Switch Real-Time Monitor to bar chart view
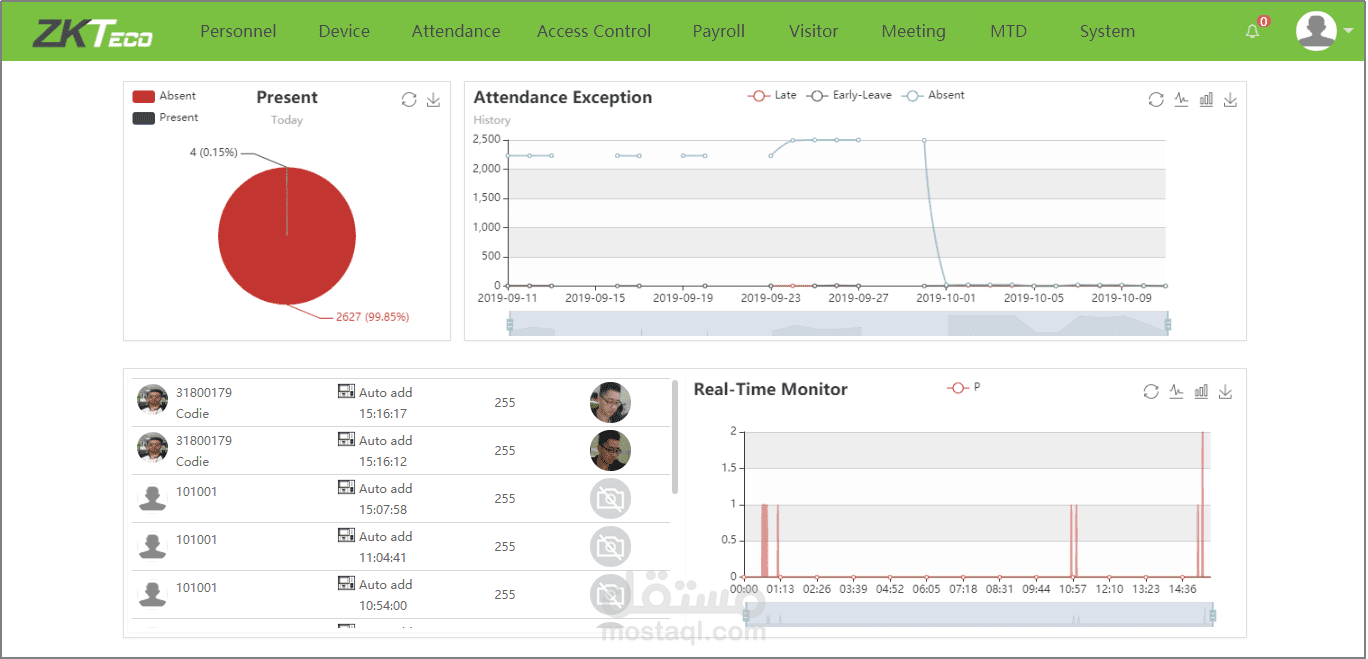 tap(1201, 391)
